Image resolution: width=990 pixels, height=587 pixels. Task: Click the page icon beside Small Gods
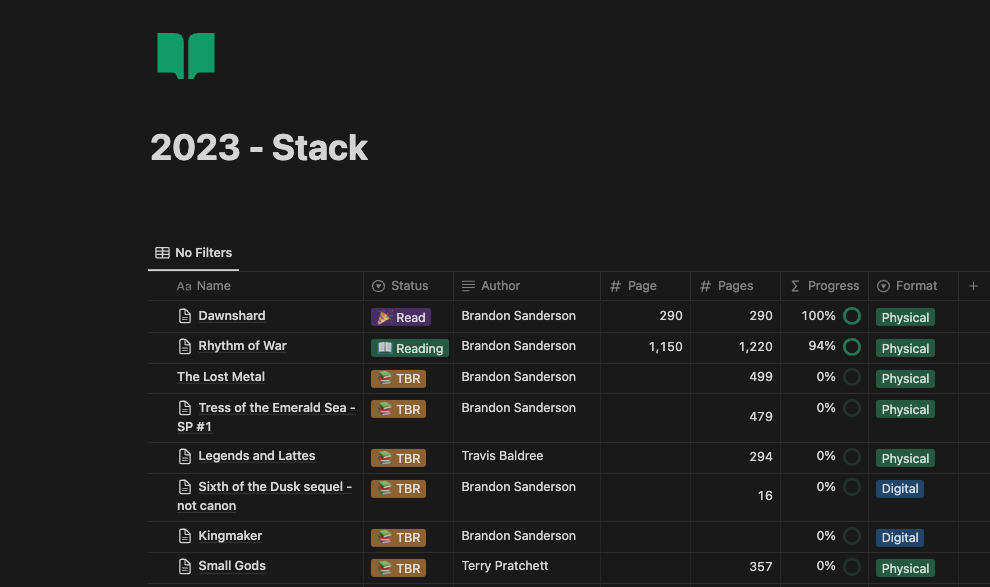tap(184, 566)
